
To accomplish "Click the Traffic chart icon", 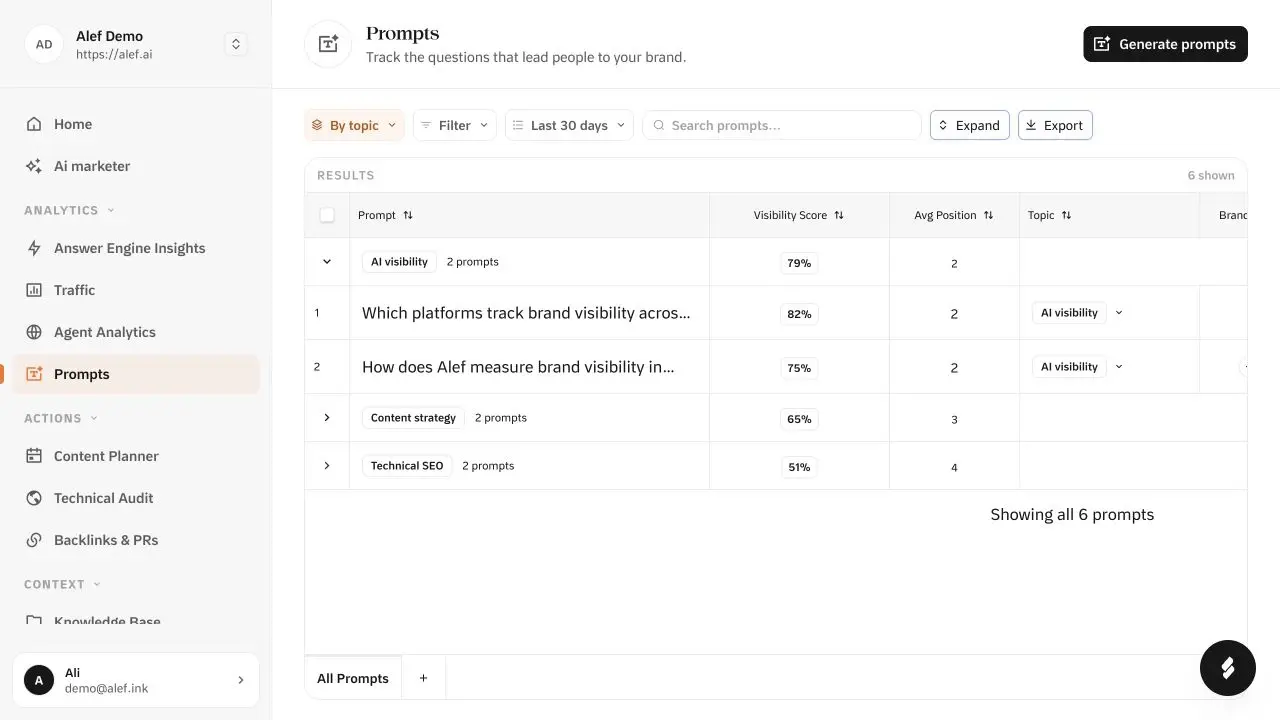I will point(34,290).
